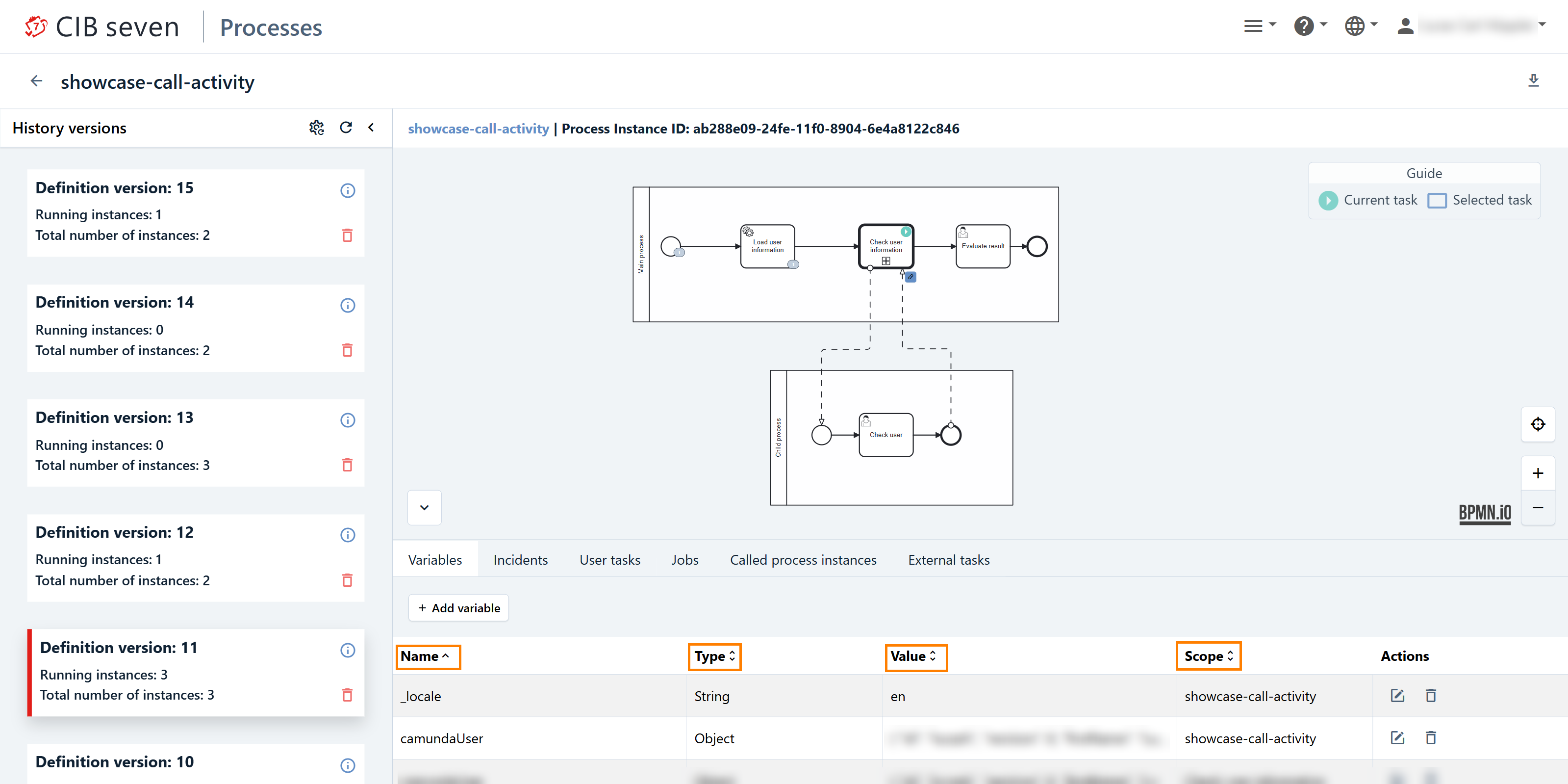Screen dimensions: 1568x784
Task: Switch to the Incidents tab
Action: pos(520,560)
